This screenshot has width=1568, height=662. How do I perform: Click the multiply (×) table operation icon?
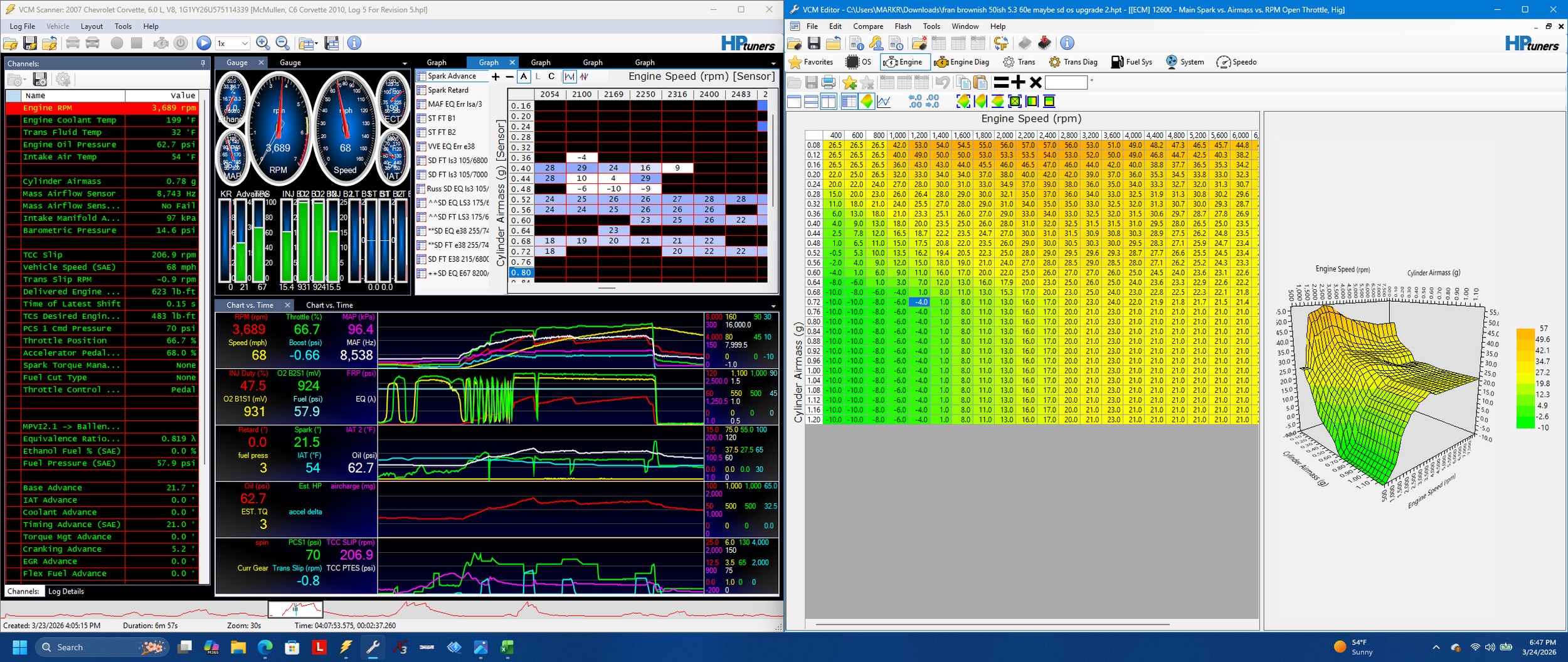pos(1036,82)
